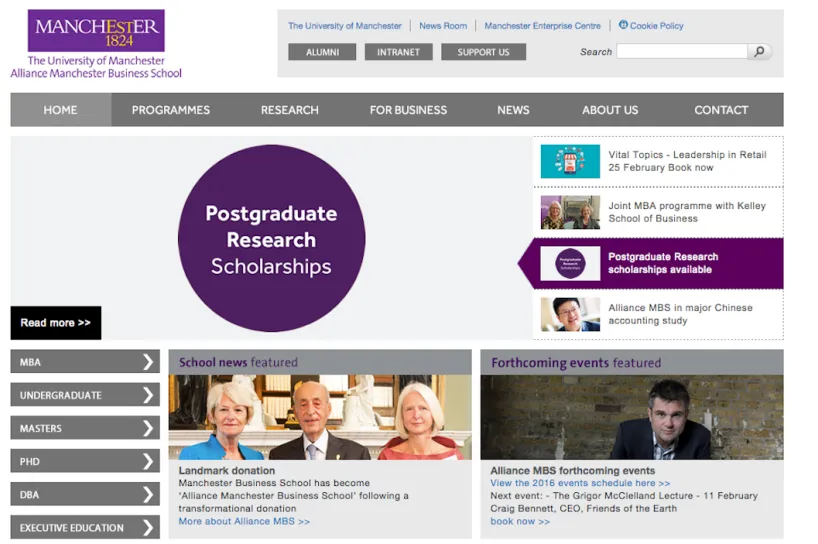818x544 pixels.
Task: Click Alliance MBS in major Chinese text
Action: click(680, 315)
